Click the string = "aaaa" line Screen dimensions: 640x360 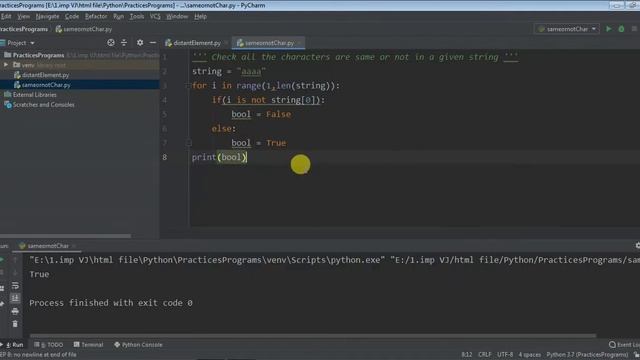coord(229,71)
